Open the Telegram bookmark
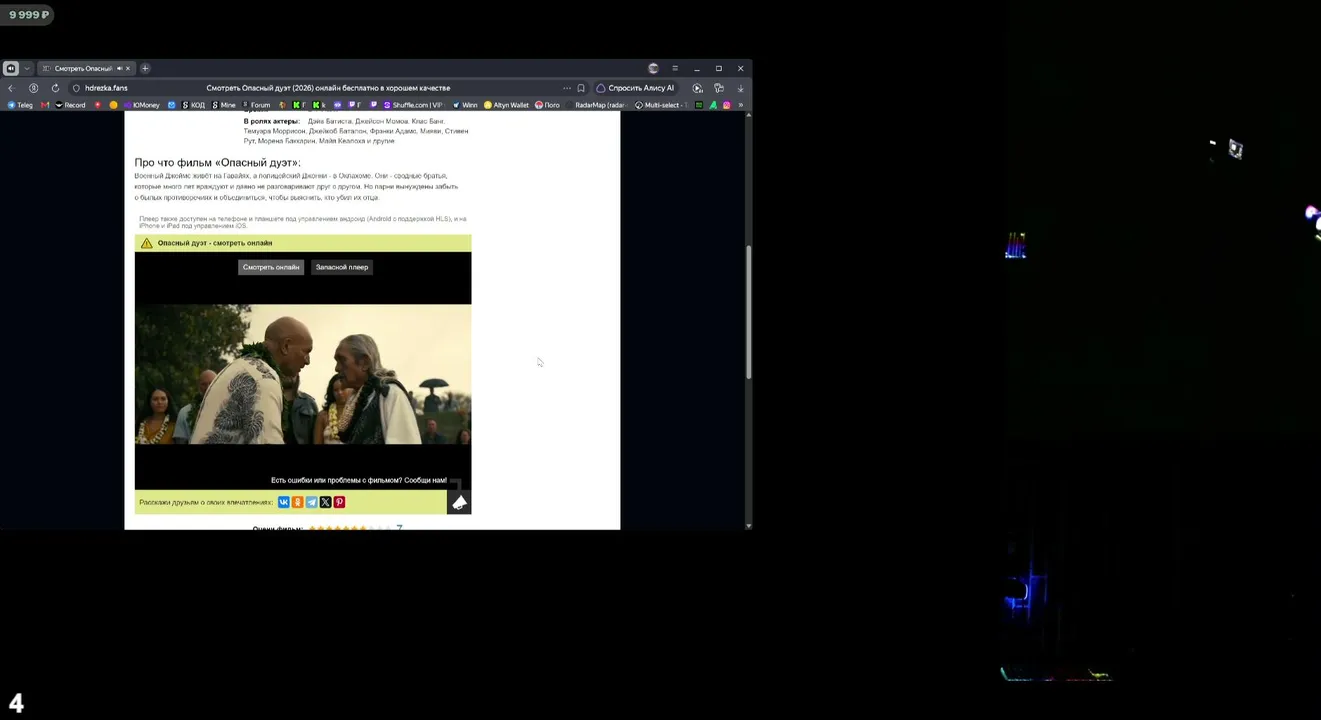The width and height of the screenshot is (1321, 720). pos(21,105)
